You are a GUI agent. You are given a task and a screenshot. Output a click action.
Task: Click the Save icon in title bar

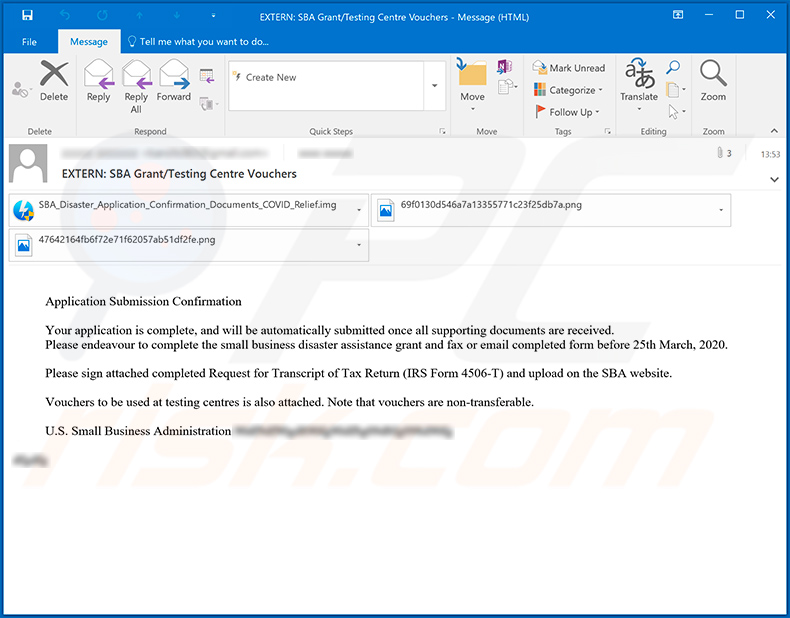tap(27, 15)
